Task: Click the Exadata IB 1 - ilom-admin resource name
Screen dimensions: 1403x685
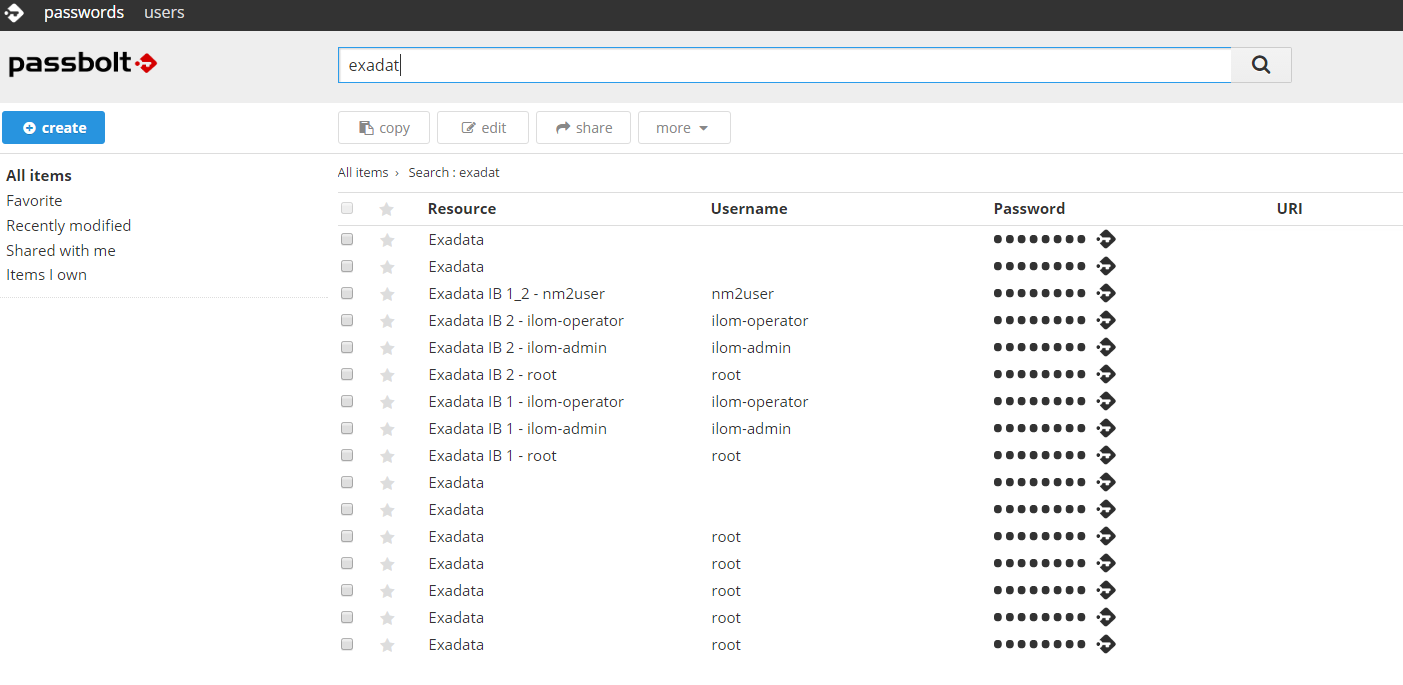Action: point(517,429)
